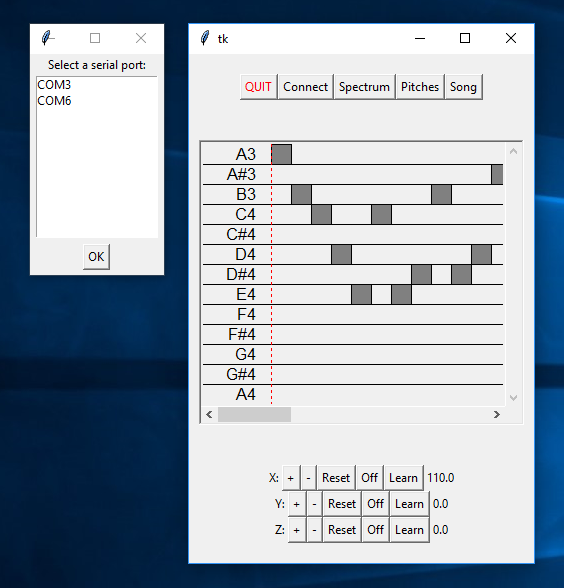Toggle the Z axis Off button

pos(375,530)
